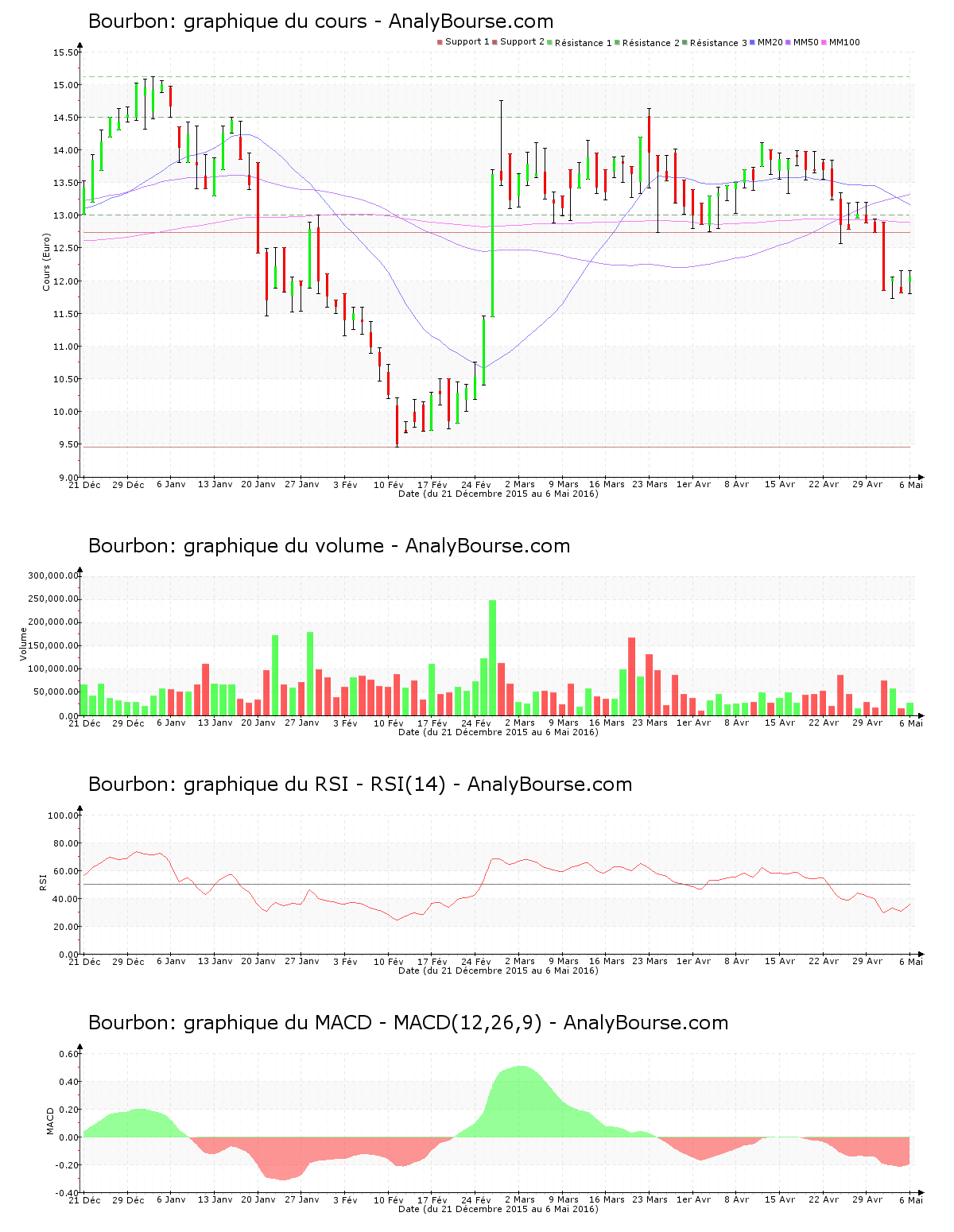This screenshot has height=1232, width=954.
Task: Click the 11.00 price axis value
Action: click(x=66, y=347)
